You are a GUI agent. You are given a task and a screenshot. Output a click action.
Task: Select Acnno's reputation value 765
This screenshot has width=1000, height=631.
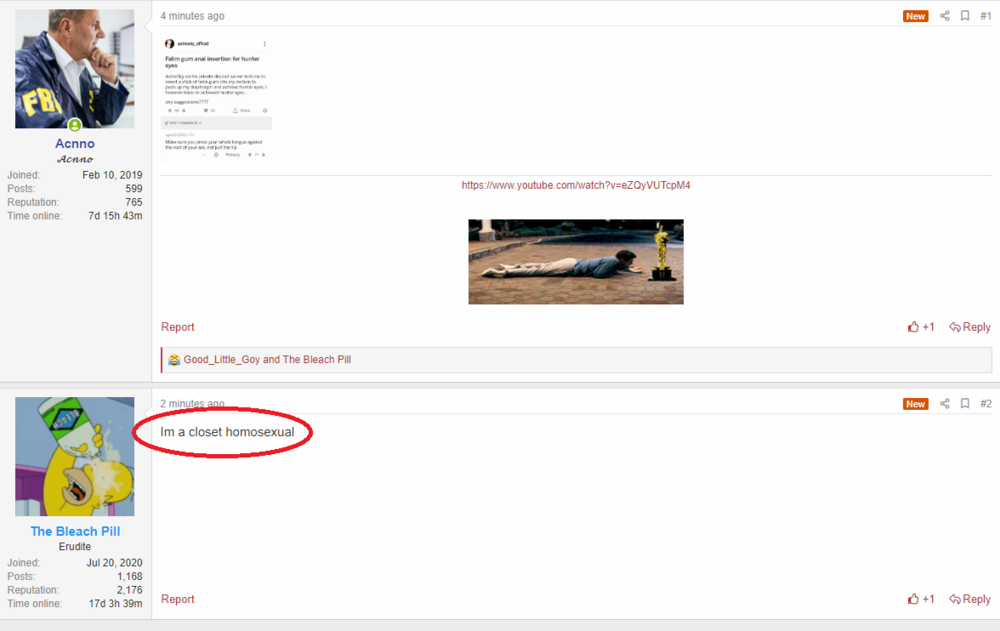(x=134, y=202)
